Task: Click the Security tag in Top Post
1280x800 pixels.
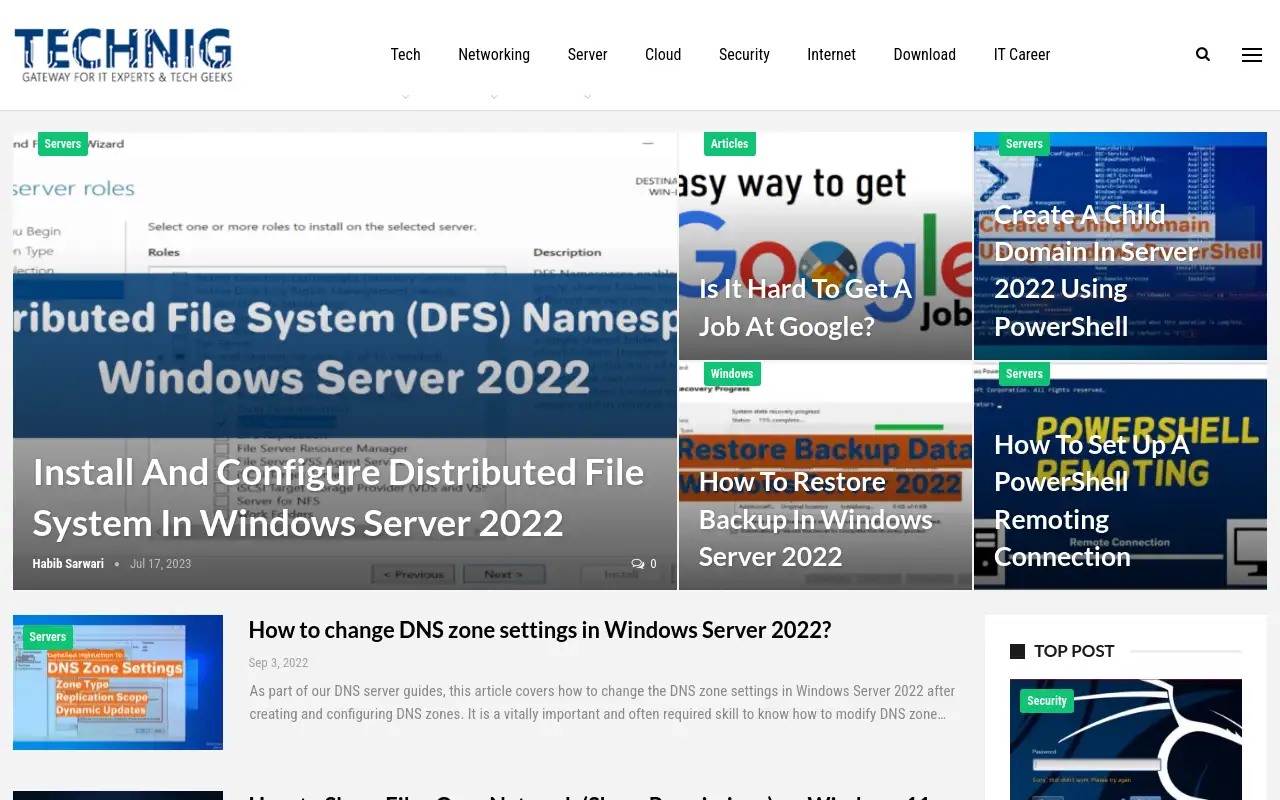Action: (1047, 701)
